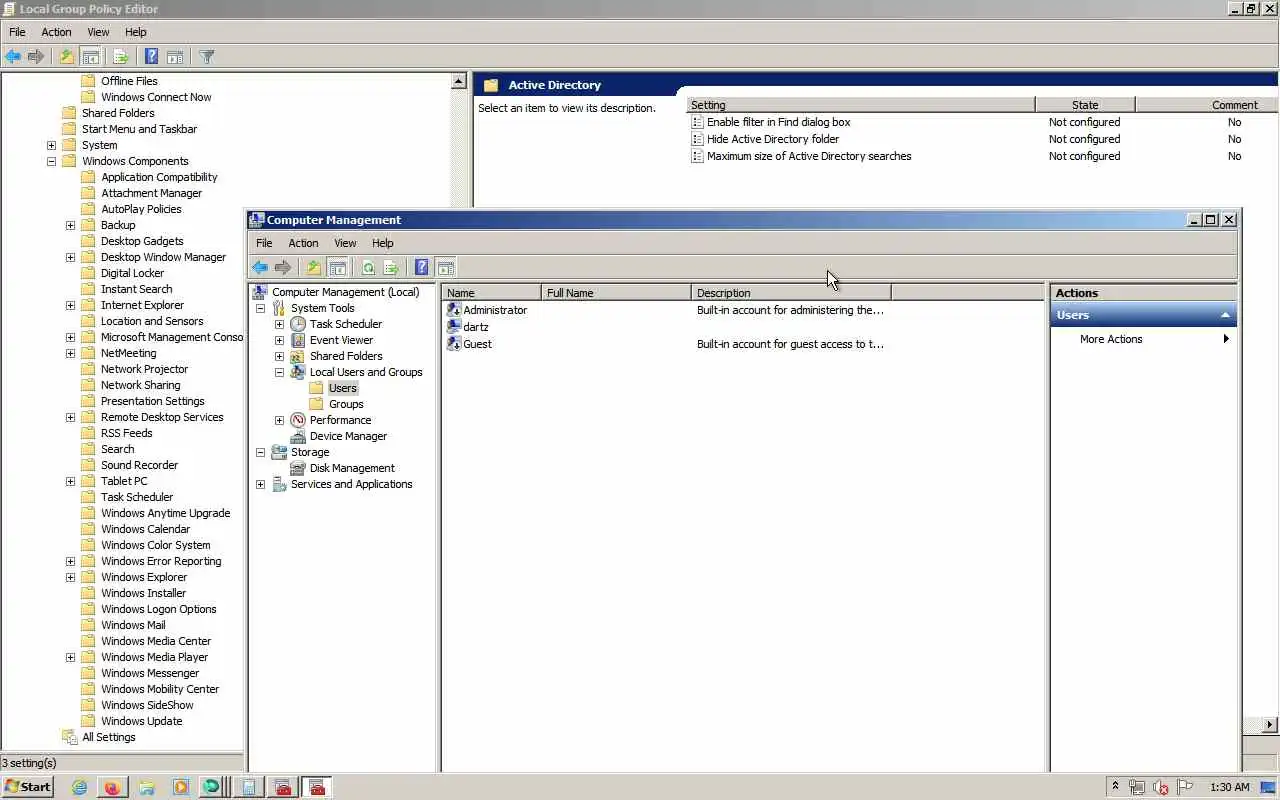This screenshot has width=1280, height=800.
Task: Click Filter funnel icon in Group Policy Editor
Action: [x=207, y=57]
